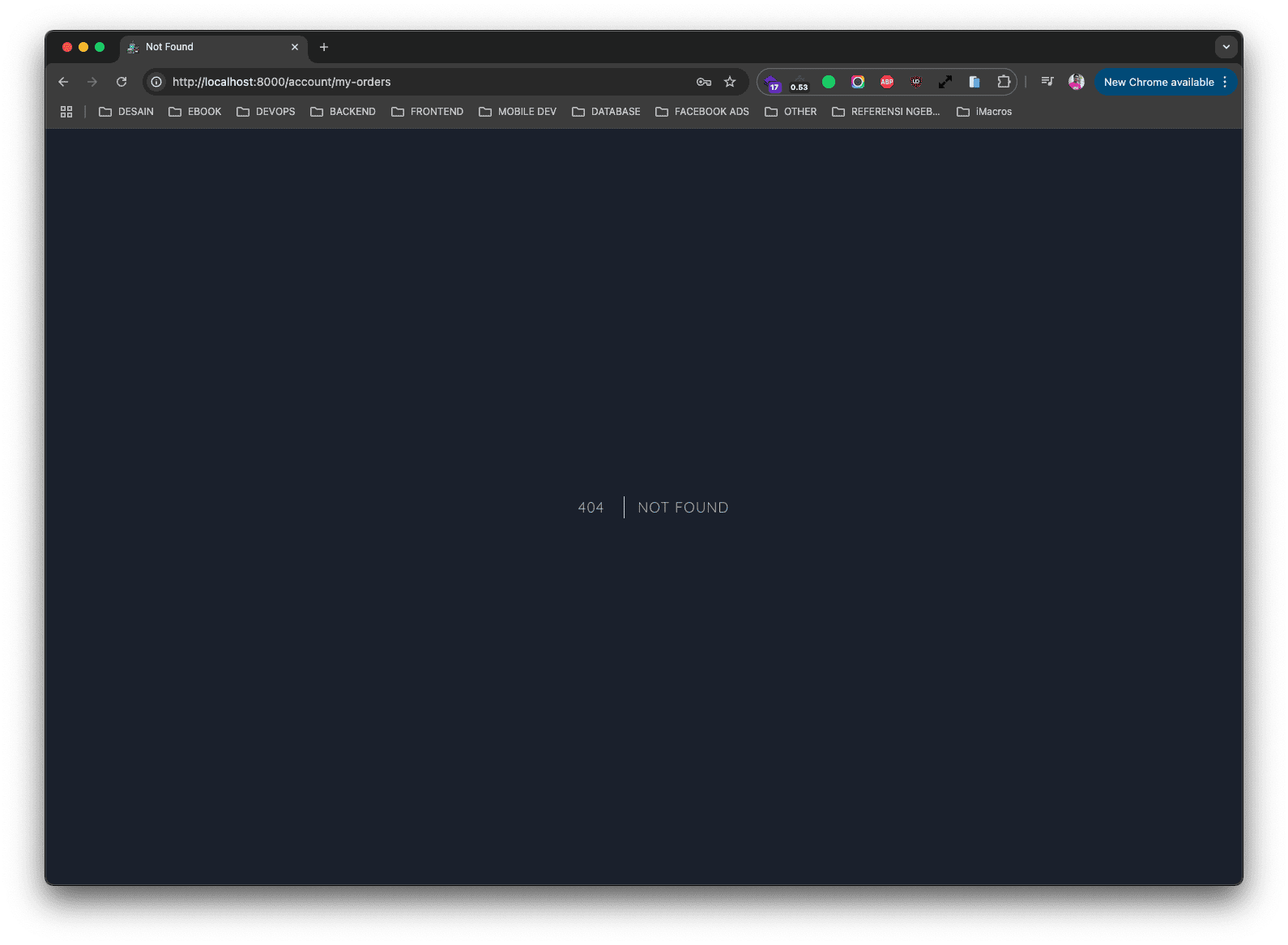This screenshot has height=945, width=1288.
Task: View site information for localhost
Action: pos(156,82)
